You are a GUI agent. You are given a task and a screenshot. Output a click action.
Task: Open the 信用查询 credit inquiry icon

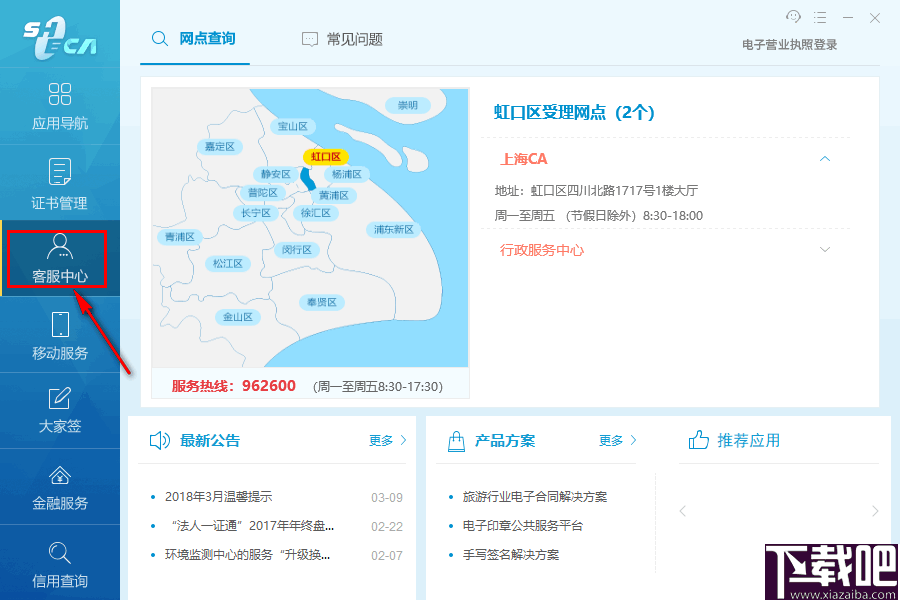tap(60, 562)
